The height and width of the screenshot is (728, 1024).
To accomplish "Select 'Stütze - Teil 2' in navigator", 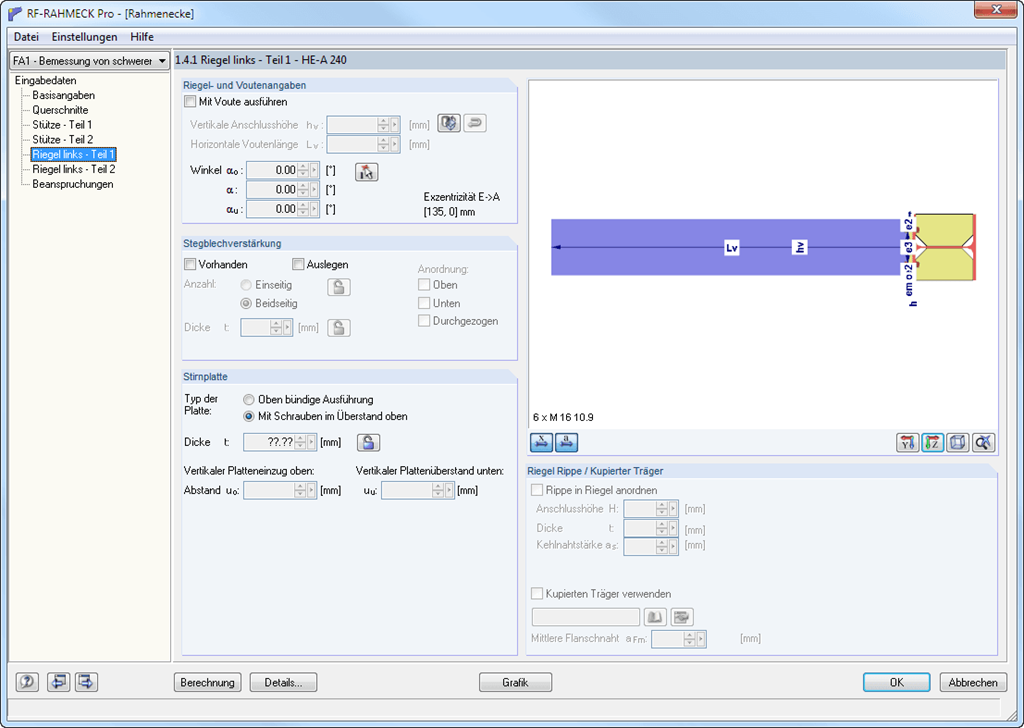I will 63,139.
